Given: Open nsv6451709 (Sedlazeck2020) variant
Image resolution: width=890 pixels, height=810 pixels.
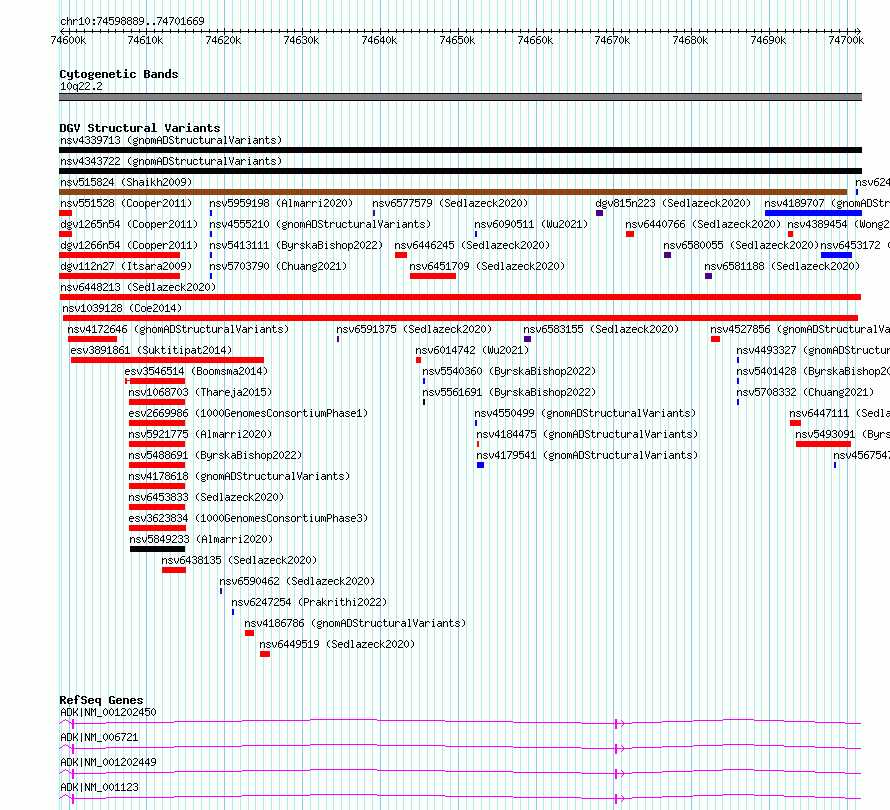Looking at the screenshot, I should tap(488, 266).
